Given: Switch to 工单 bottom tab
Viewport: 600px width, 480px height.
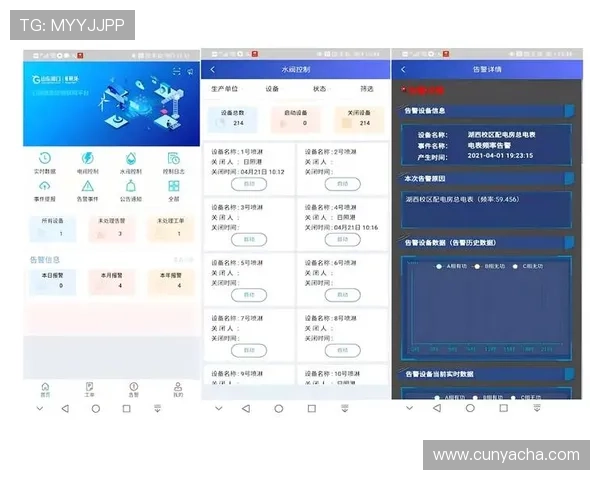Looking at the screenshot, I should tap(89, 390).
